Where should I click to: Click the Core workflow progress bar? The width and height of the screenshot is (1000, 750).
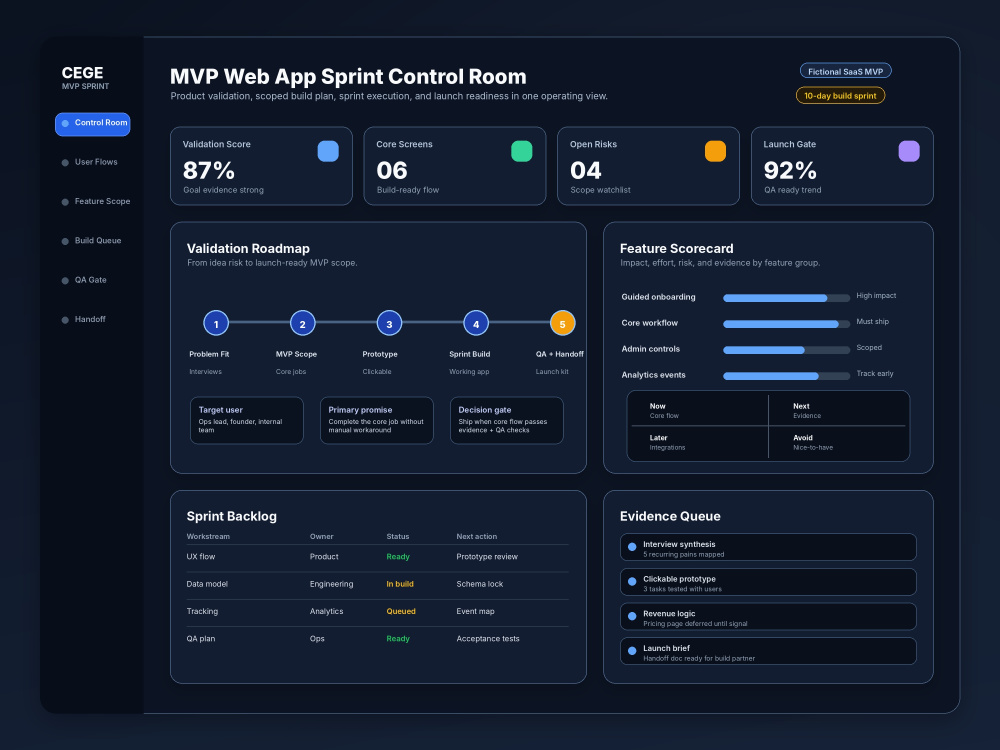point(786,324)
